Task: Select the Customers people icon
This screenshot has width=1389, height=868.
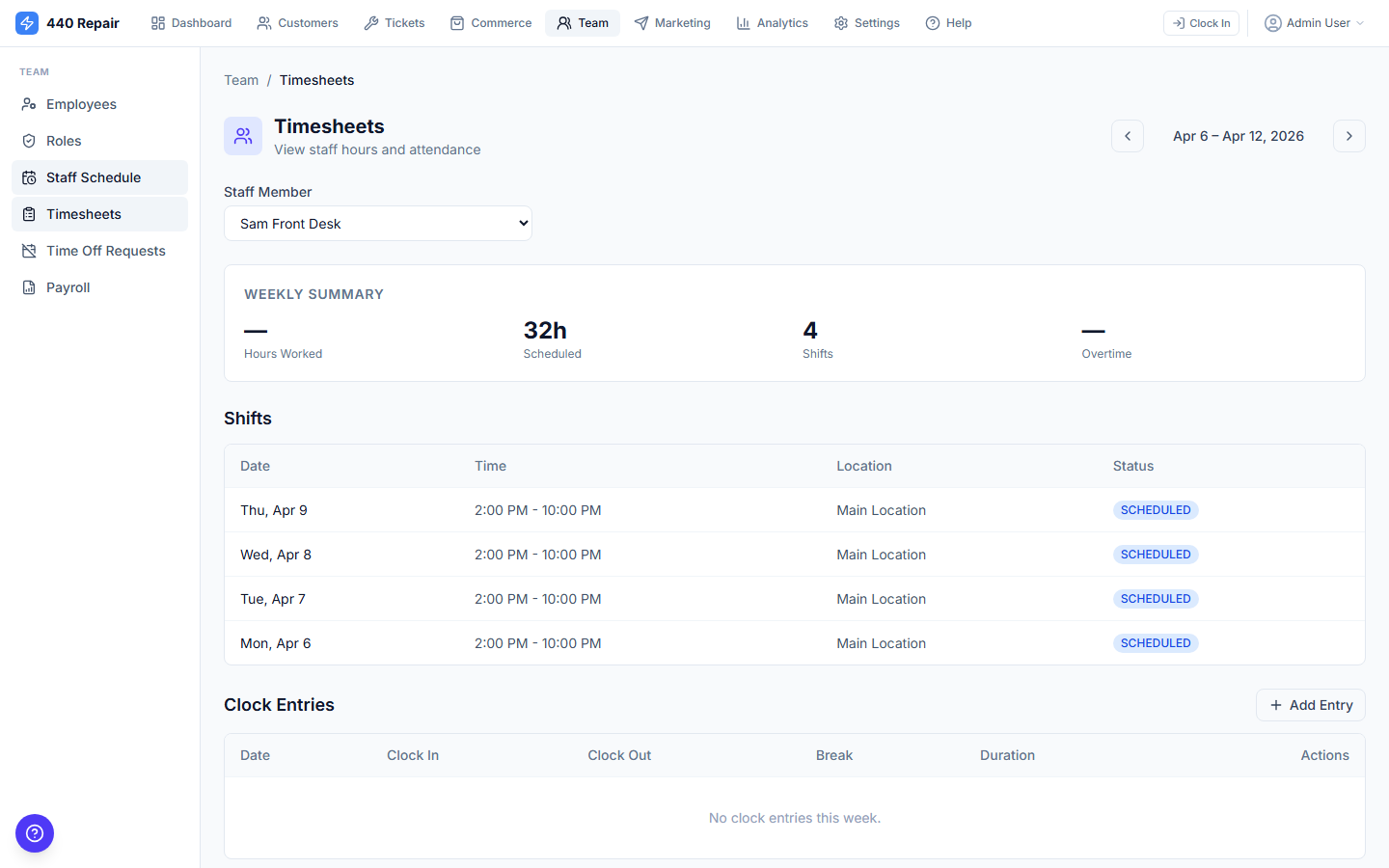Action: pos(263,22)
